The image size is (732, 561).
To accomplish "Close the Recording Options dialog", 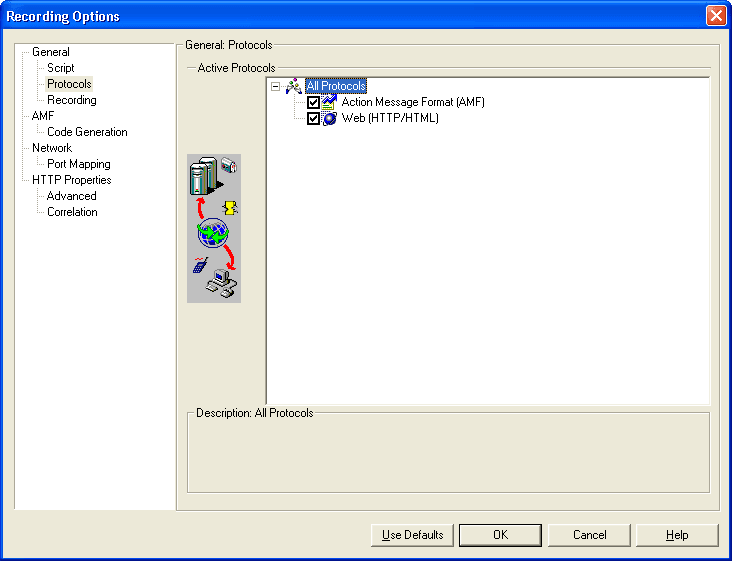I will point(716,16).
